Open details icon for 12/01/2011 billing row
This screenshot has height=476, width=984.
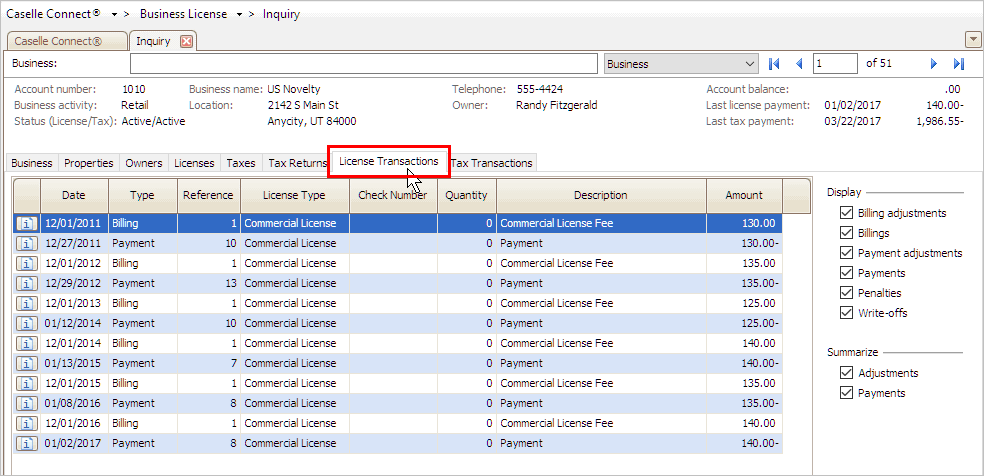click(26, 223)
